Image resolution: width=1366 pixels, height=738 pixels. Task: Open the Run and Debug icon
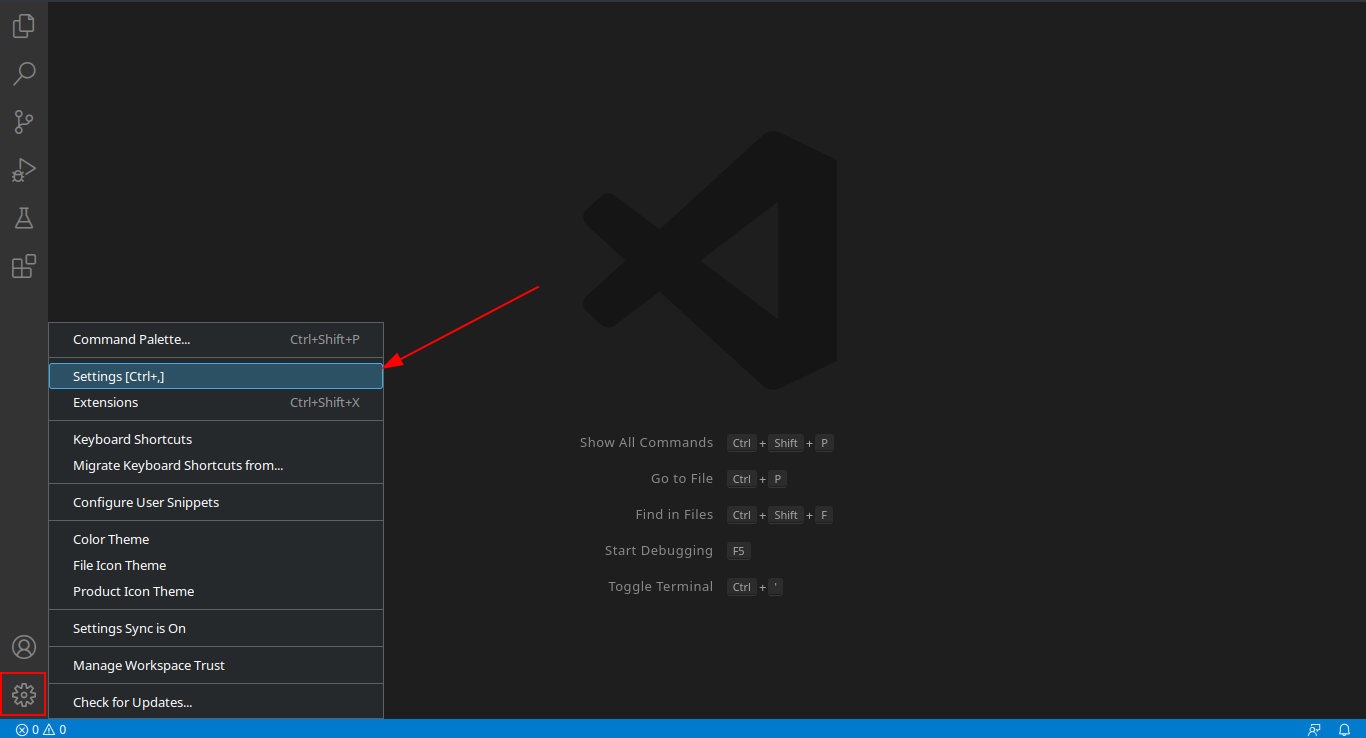[x=24, y=170]
